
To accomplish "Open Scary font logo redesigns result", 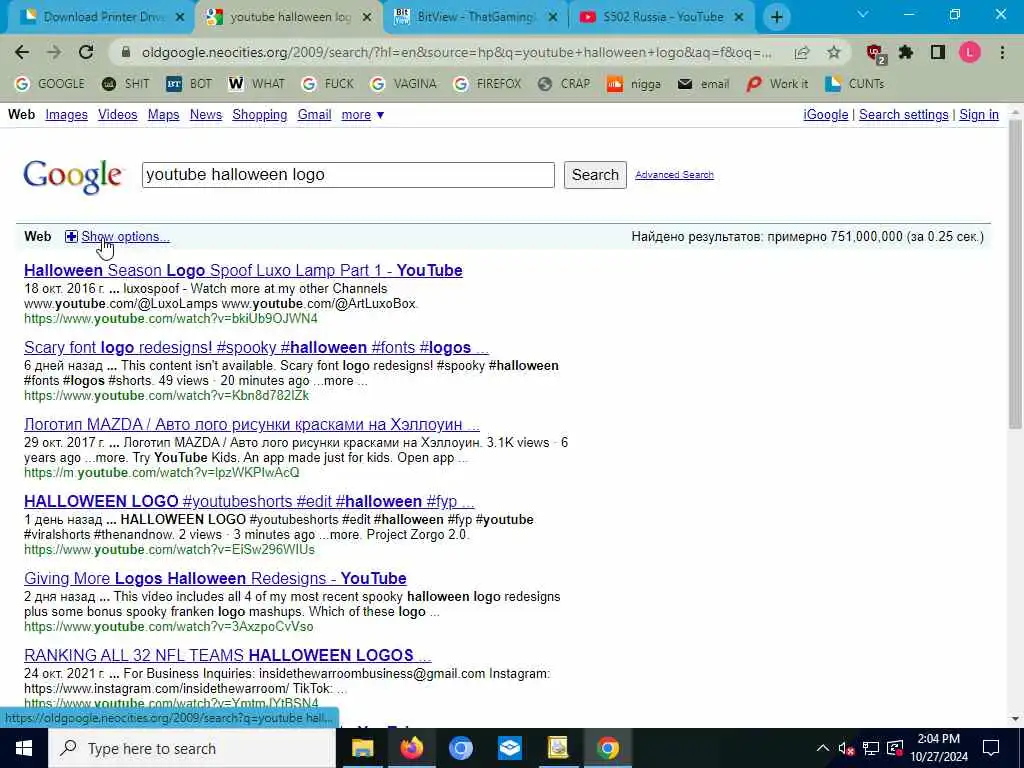I will tap(256, 347).
